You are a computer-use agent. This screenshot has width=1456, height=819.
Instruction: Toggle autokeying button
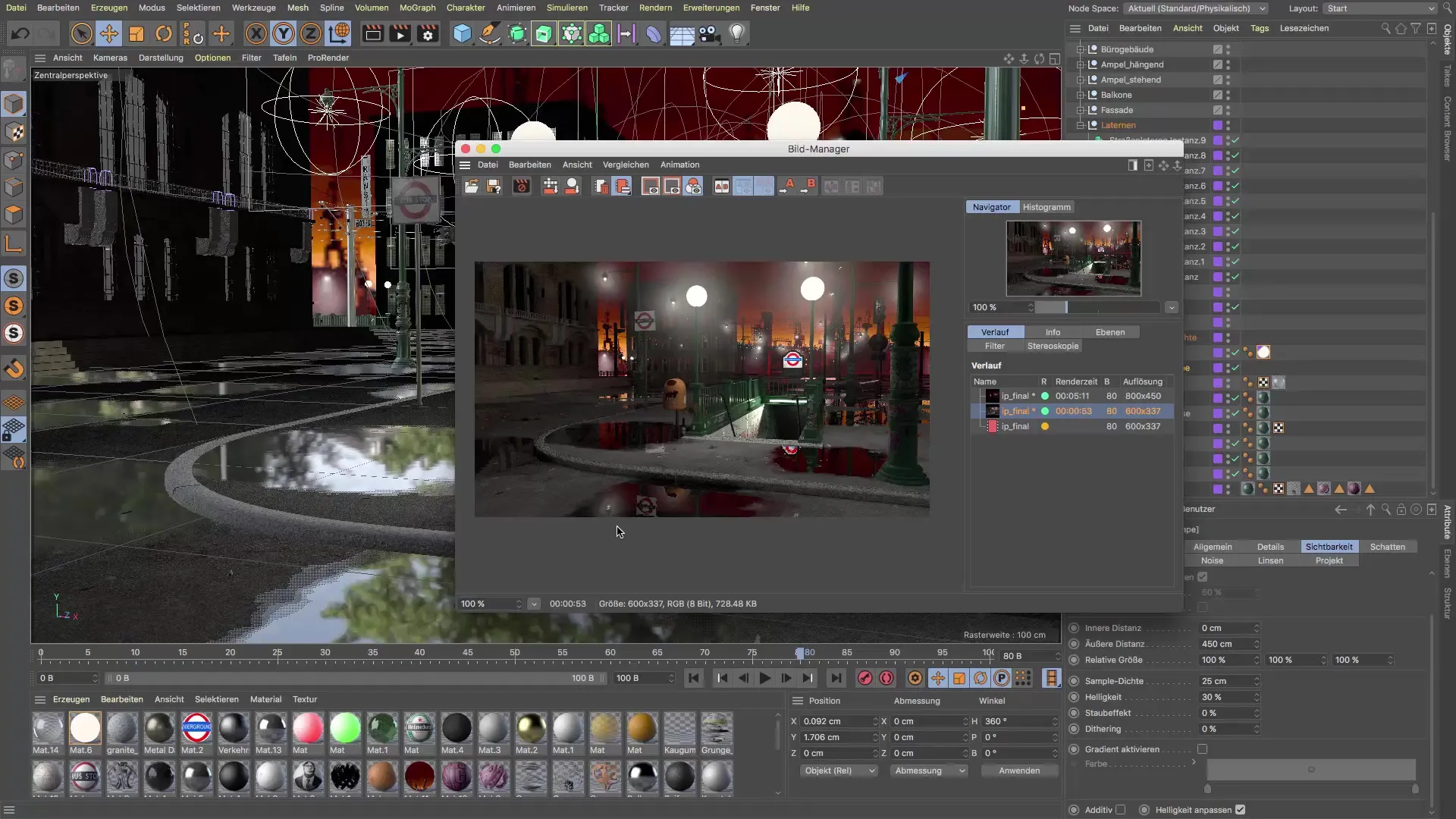click(886, 678)
